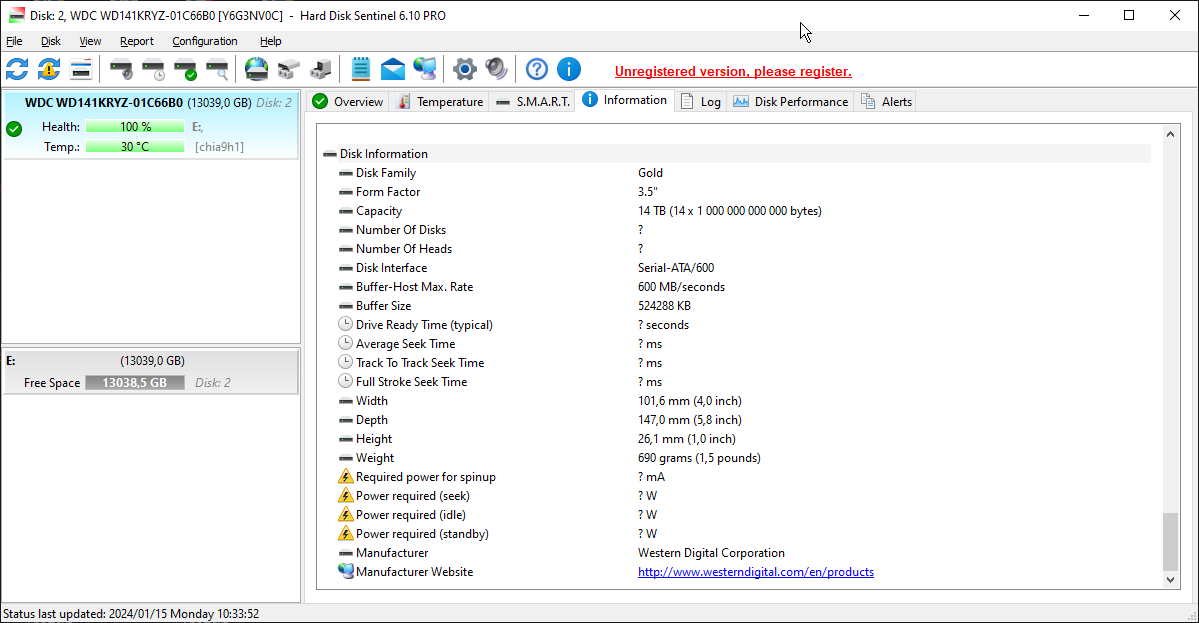
Task: Click the 30 °C temperature bar
Action: (x=135, y=147)
